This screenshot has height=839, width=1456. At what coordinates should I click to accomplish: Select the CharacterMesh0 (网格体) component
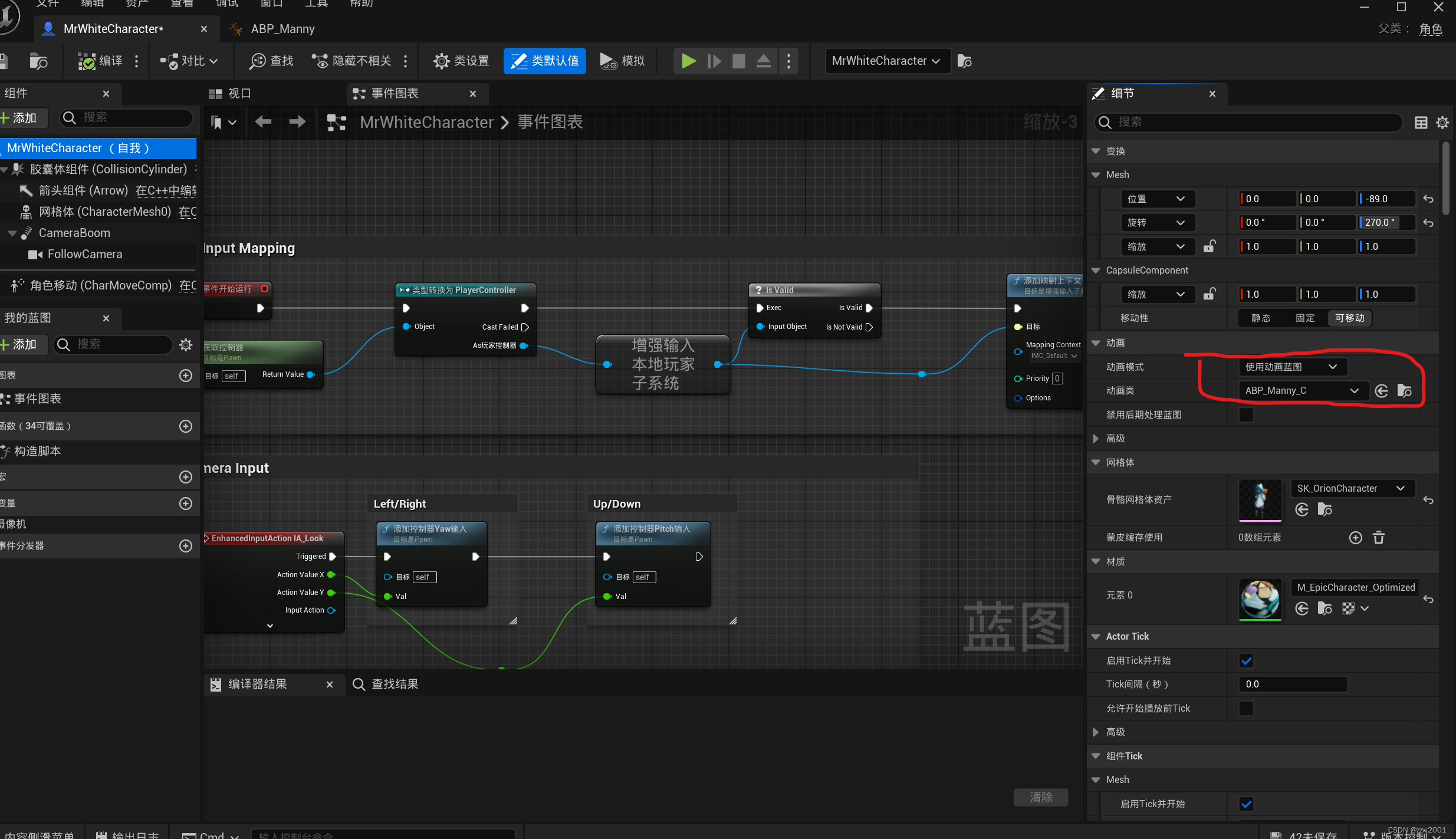pos(105,212)
